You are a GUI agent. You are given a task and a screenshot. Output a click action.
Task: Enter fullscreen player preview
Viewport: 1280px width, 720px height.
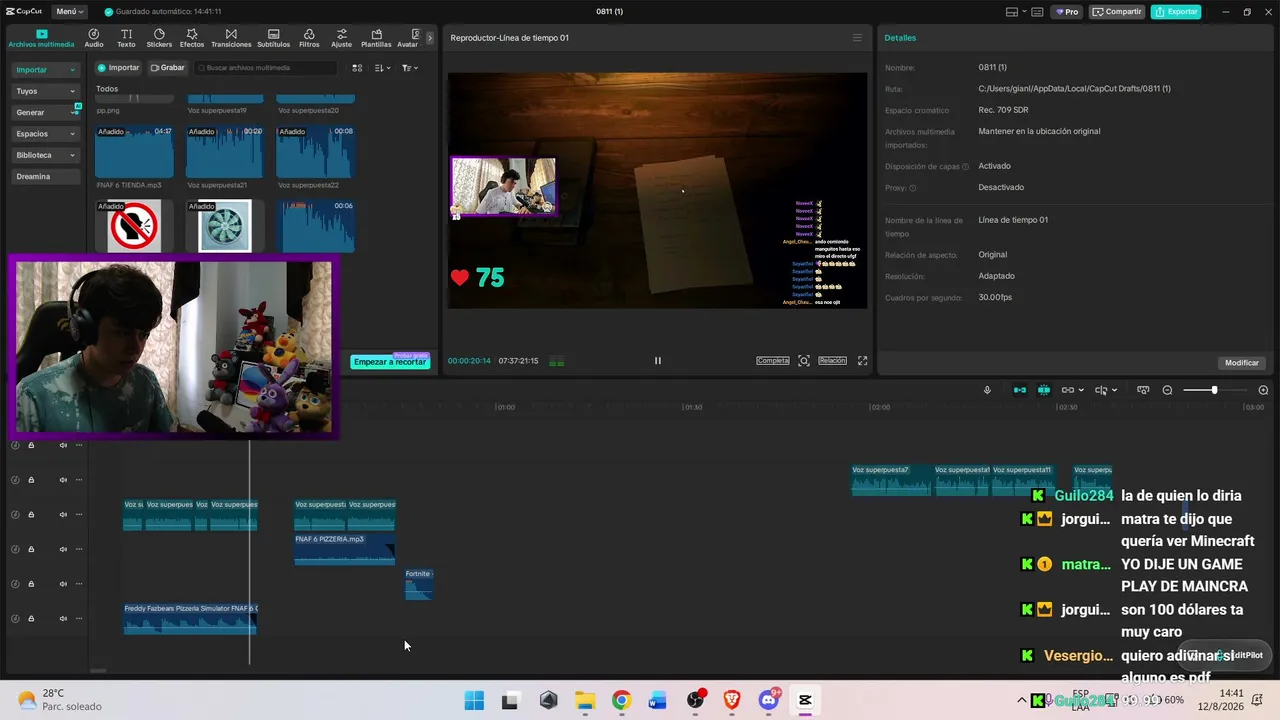863,361
